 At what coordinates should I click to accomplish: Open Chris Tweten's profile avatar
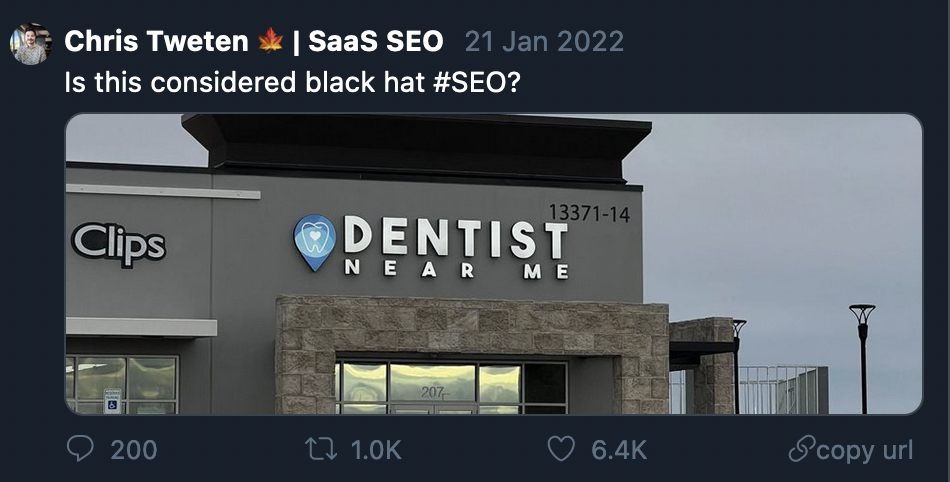point(30,44)
